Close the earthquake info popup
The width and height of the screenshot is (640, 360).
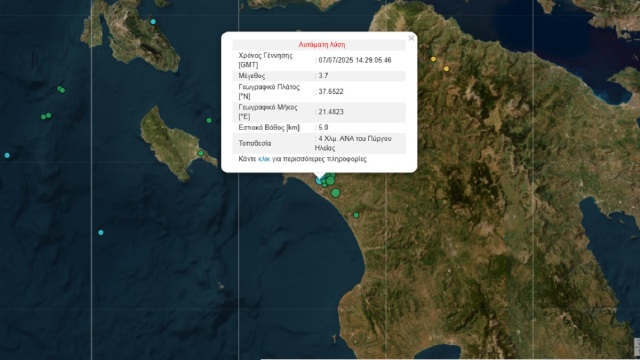click(411, 38)
